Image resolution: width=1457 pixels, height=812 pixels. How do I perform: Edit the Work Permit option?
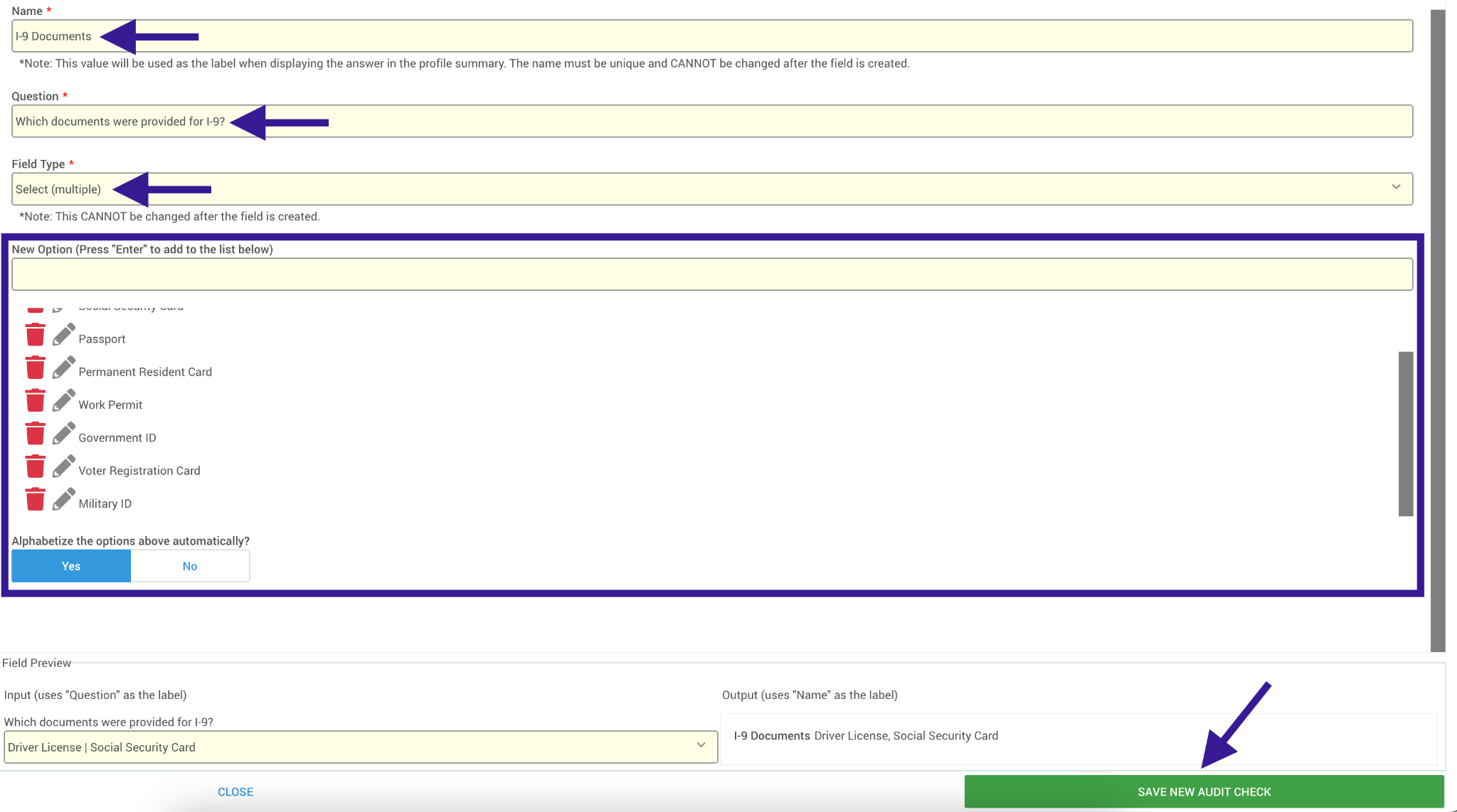pyautogui.click(x=63, y=400)
